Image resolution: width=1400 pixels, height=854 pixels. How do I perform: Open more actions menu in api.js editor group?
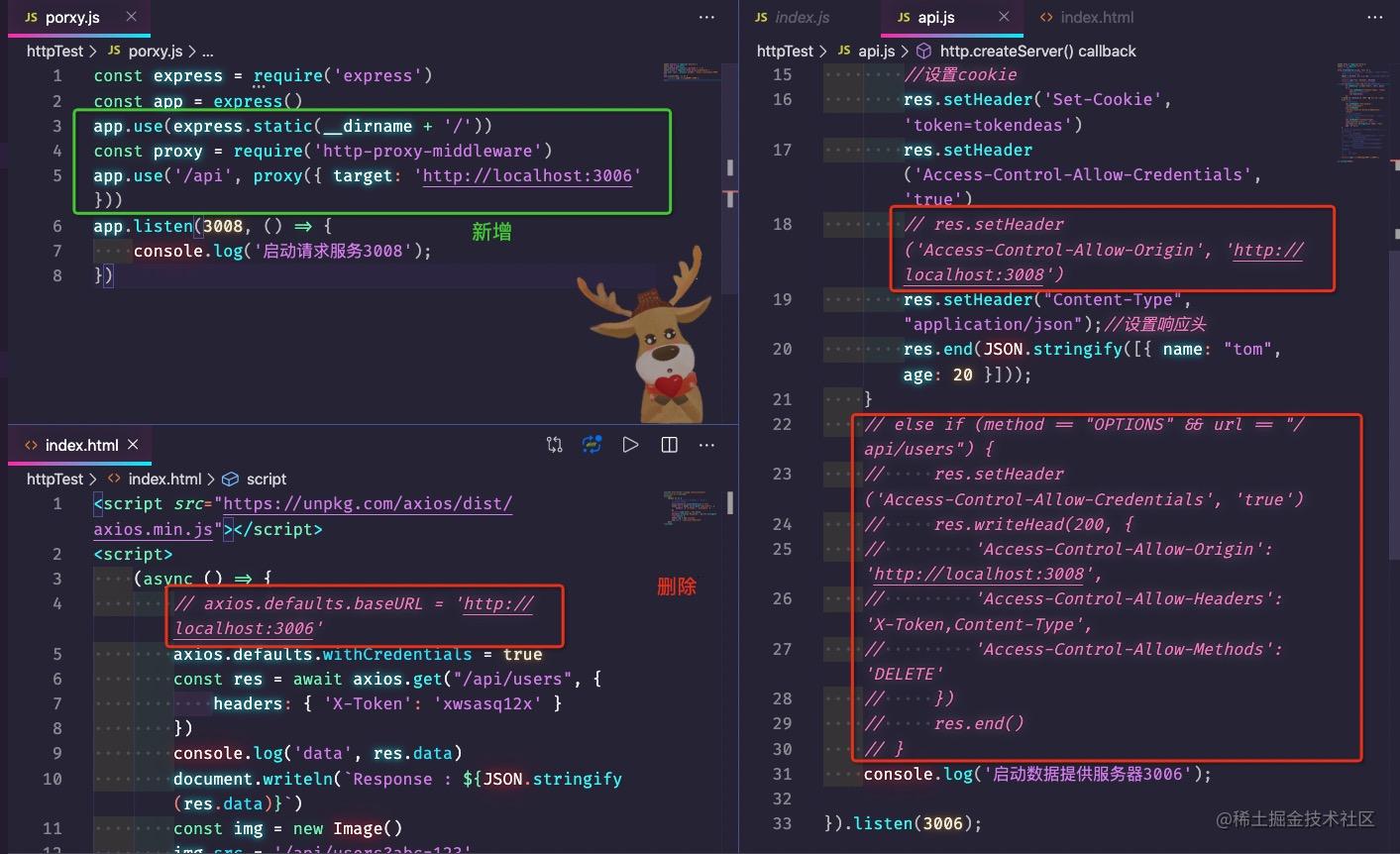coord(1375,17)
